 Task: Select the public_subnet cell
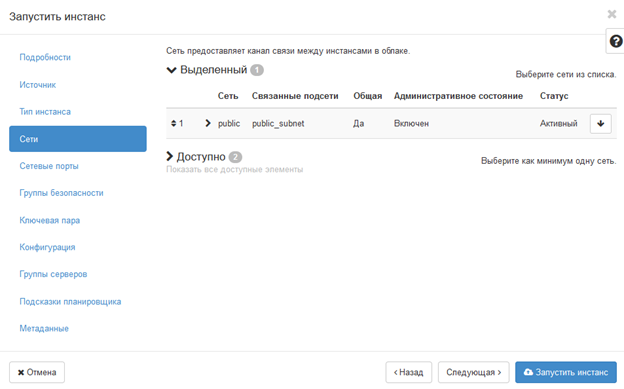click(x=278, y=123)
